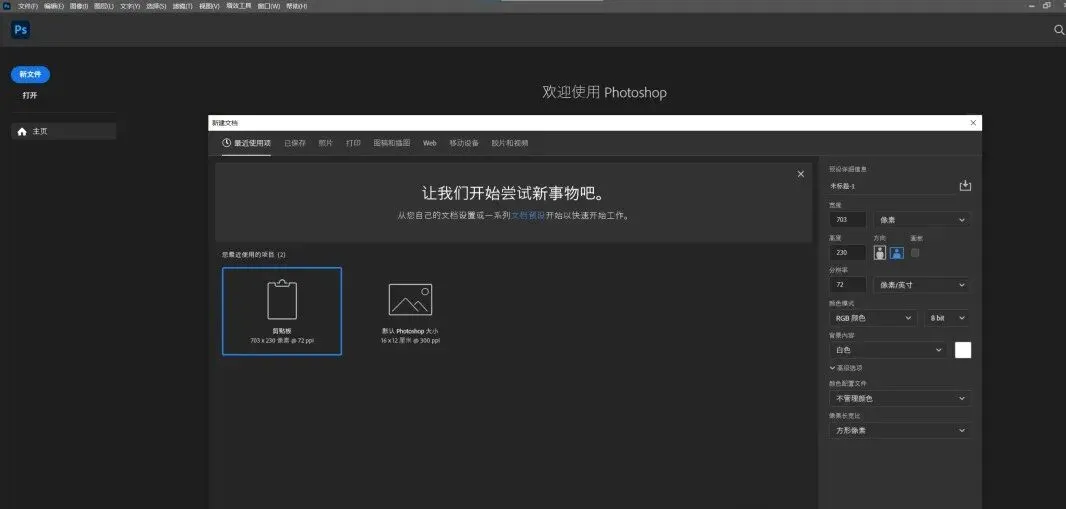The height and width of the screenshot is (509, 1066).
Task: Open the 视图(V) menu
Action: (x=209, y=5)
